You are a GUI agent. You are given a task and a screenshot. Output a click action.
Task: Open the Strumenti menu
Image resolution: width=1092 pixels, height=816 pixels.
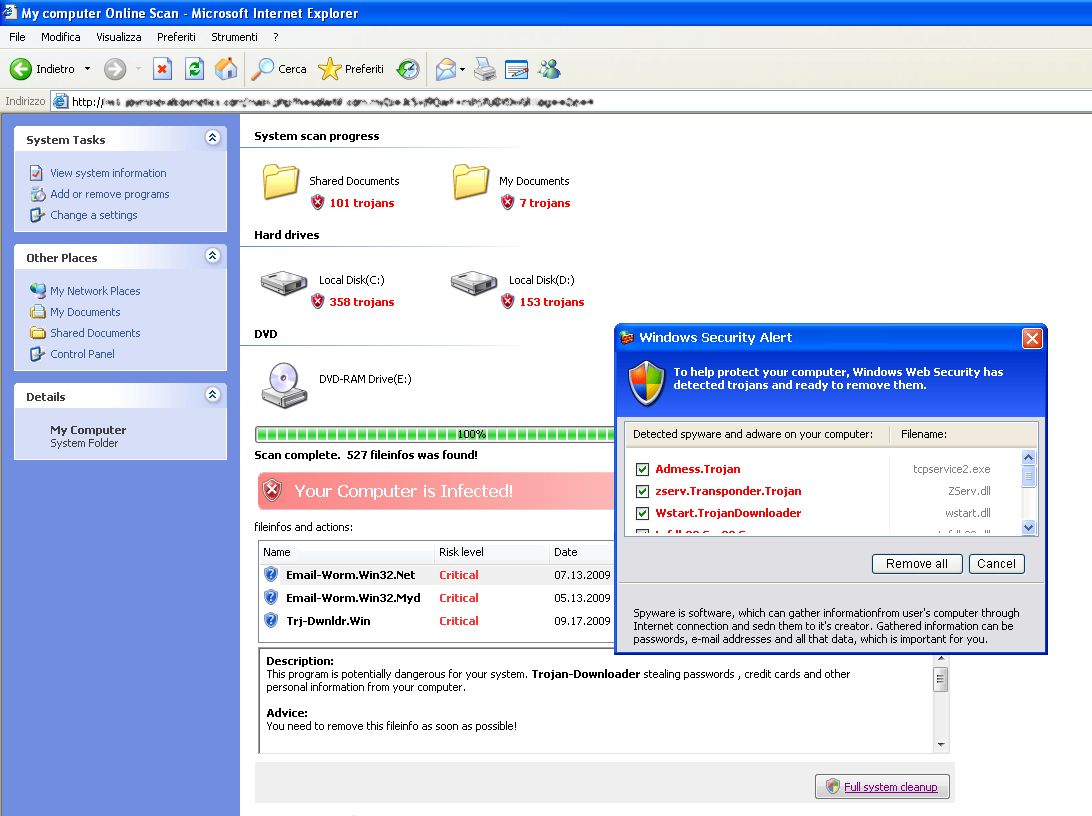pos(234,37)
